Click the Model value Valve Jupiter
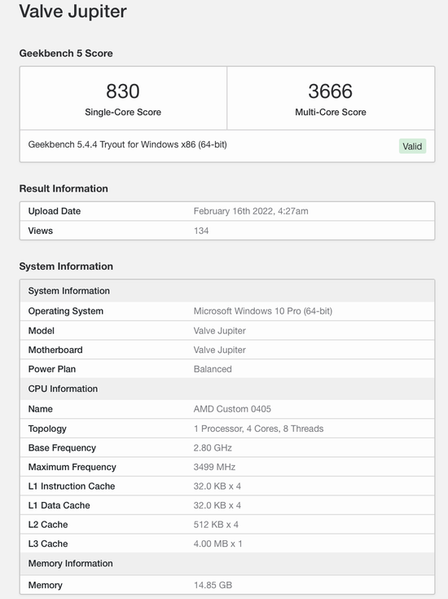The image size is (448, 599). pos(220,331)
